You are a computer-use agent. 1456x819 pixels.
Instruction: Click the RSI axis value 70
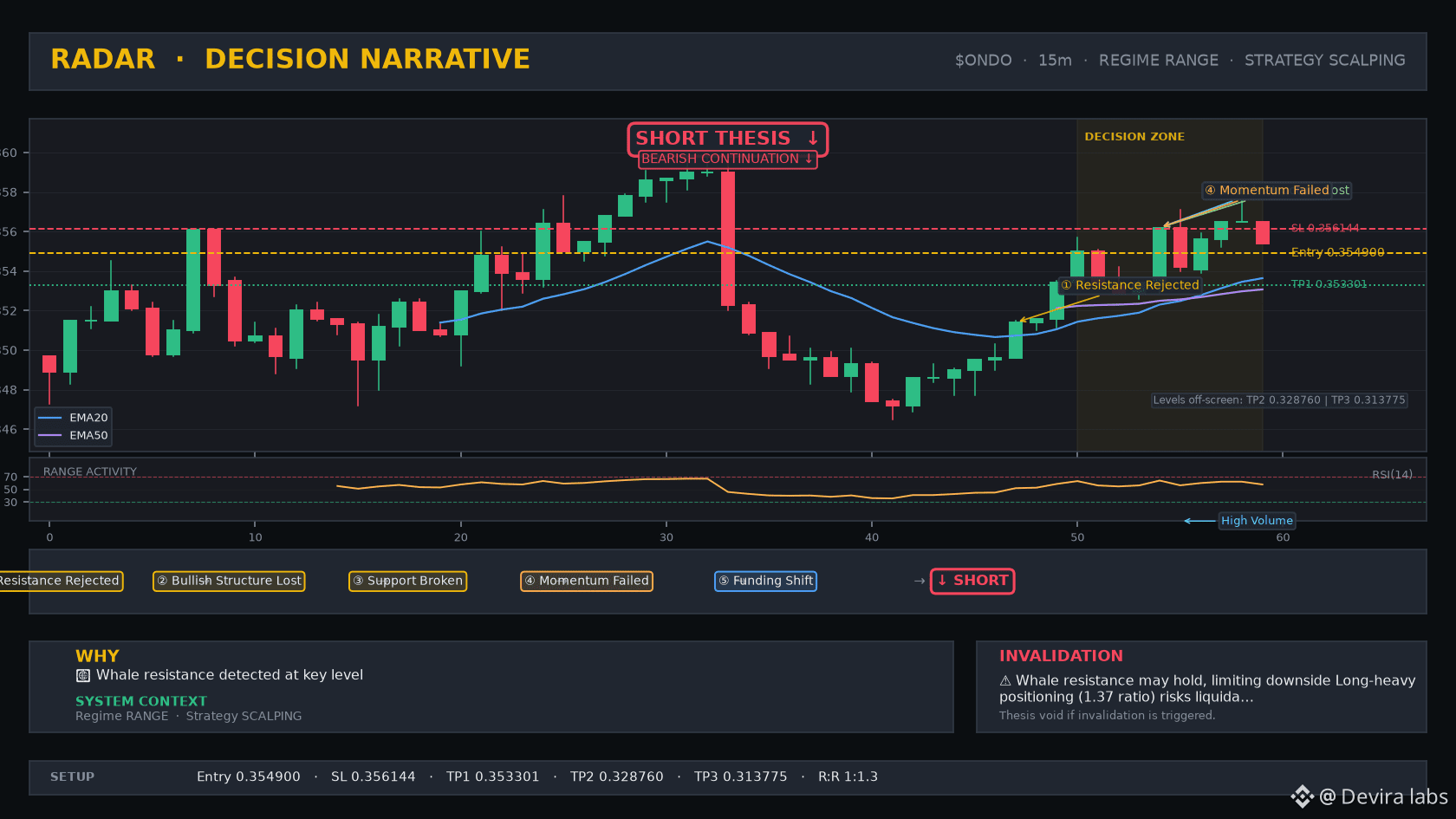tap(10, 477)
